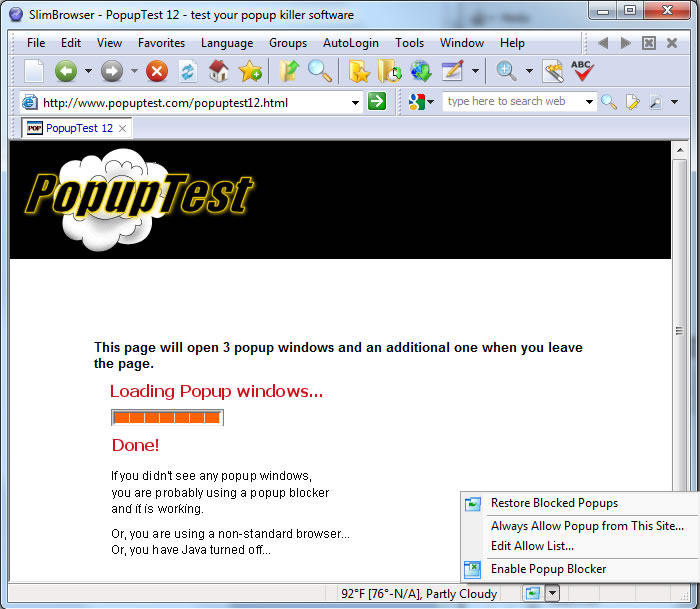Screen dimensions: 700x609
Task: Open the Language menu
Action: tap(227, 43)
